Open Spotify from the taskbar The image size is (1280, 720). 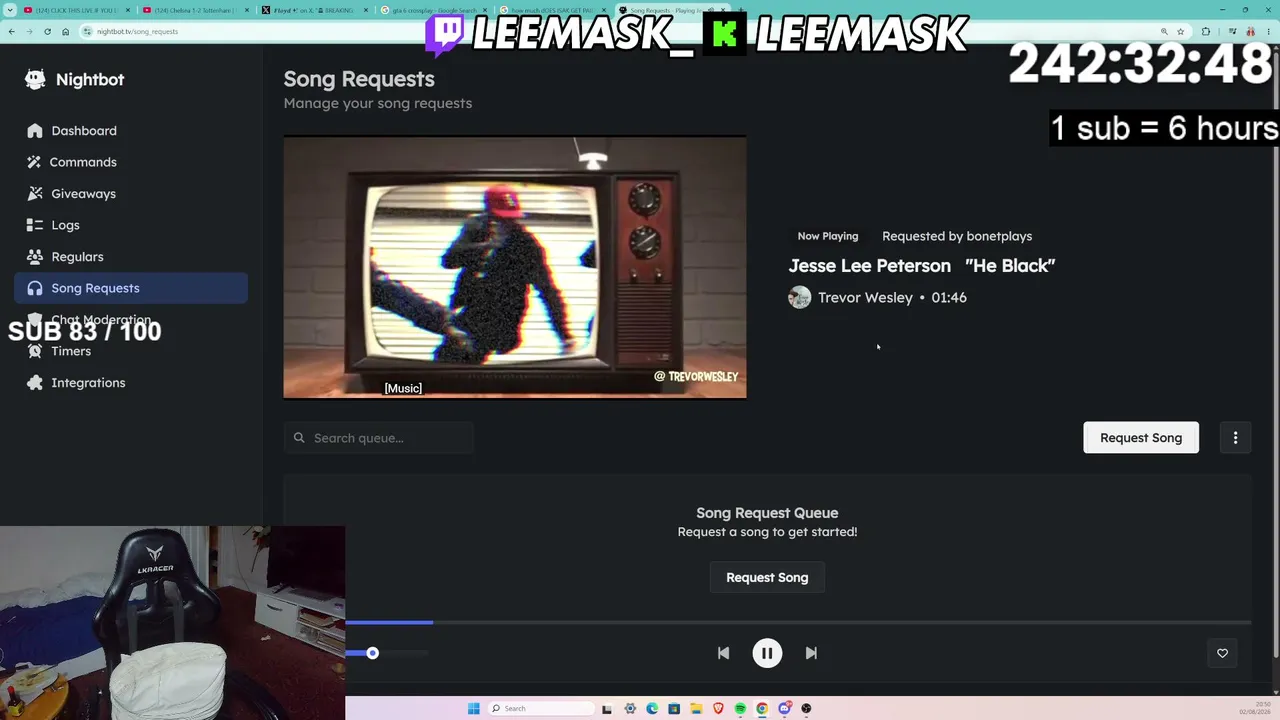click(740, 709)
